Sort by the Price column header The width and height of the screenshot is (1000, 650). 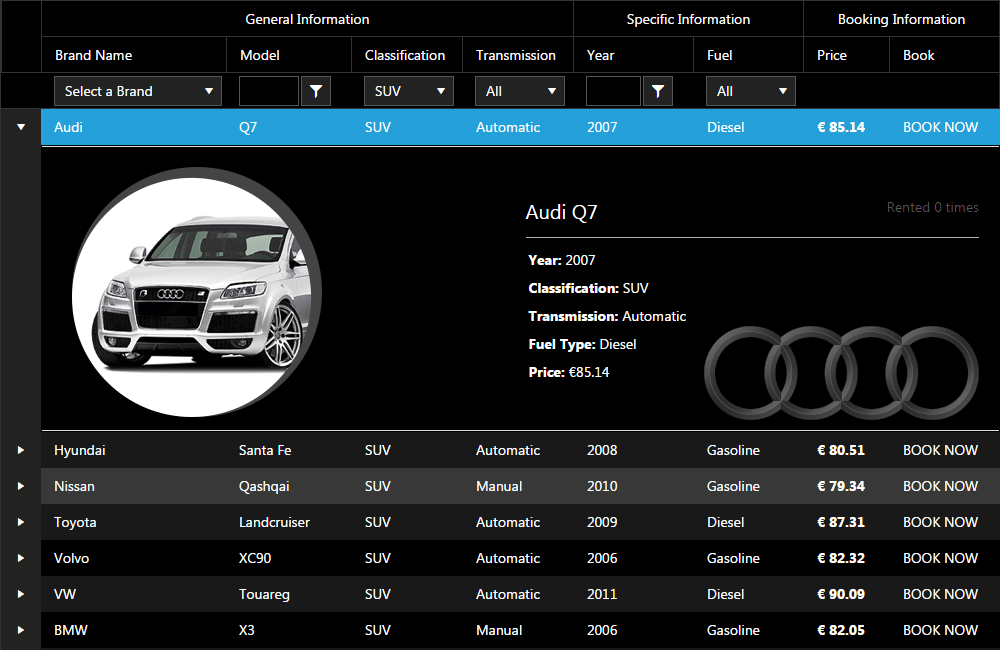coord(832,55)
